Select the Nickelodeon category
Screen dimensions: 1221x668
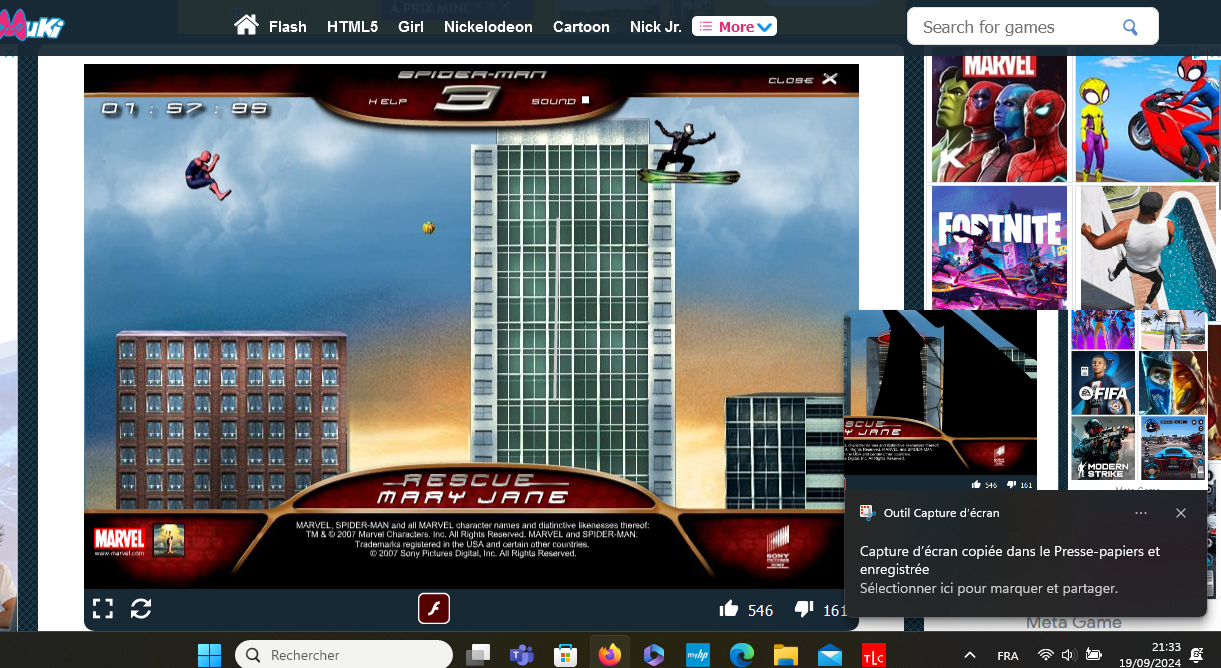pos(488,27)
